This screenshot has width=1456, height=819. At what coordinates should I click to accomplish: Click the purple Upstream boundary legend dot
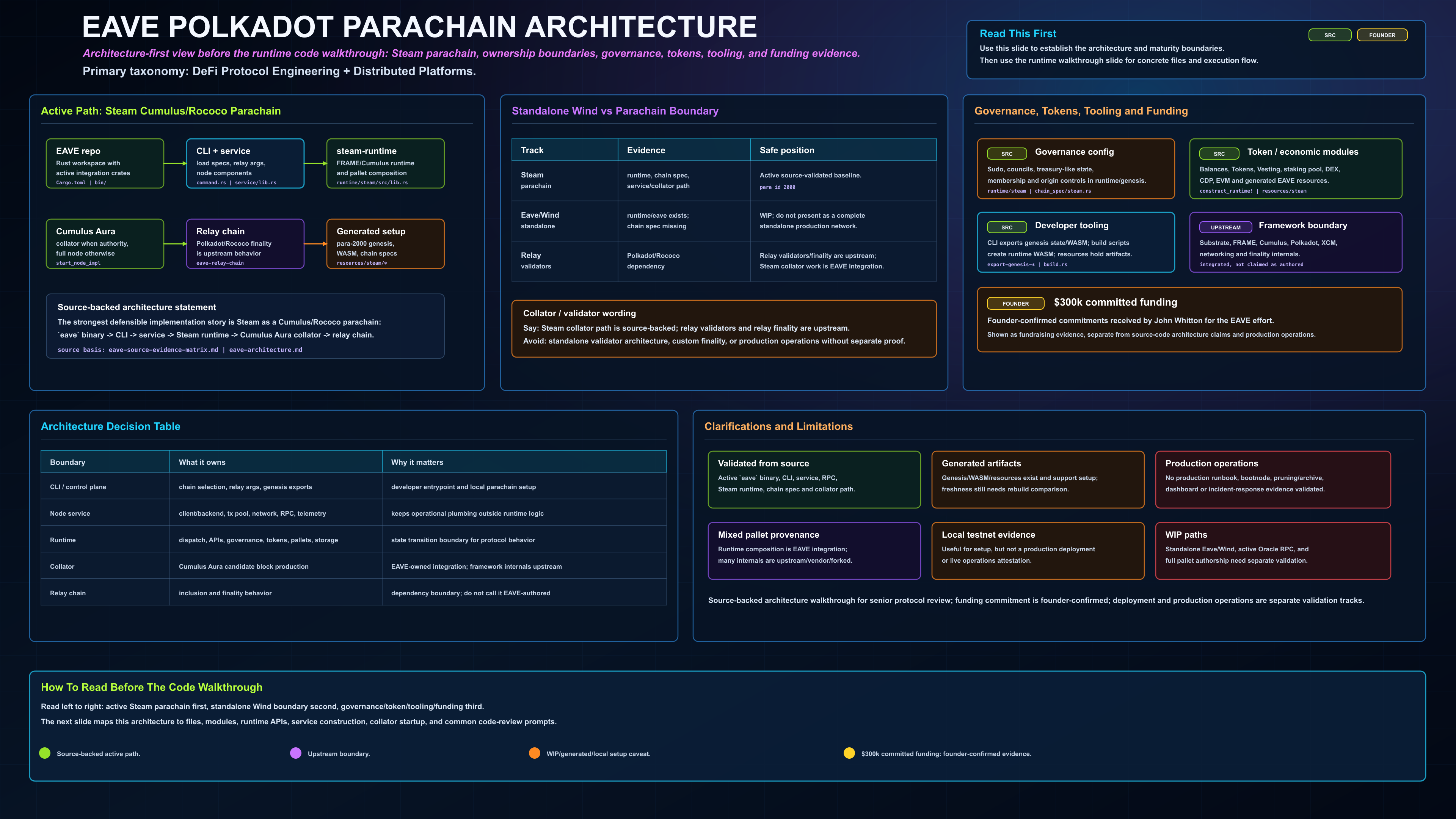[x=296, y=753]
